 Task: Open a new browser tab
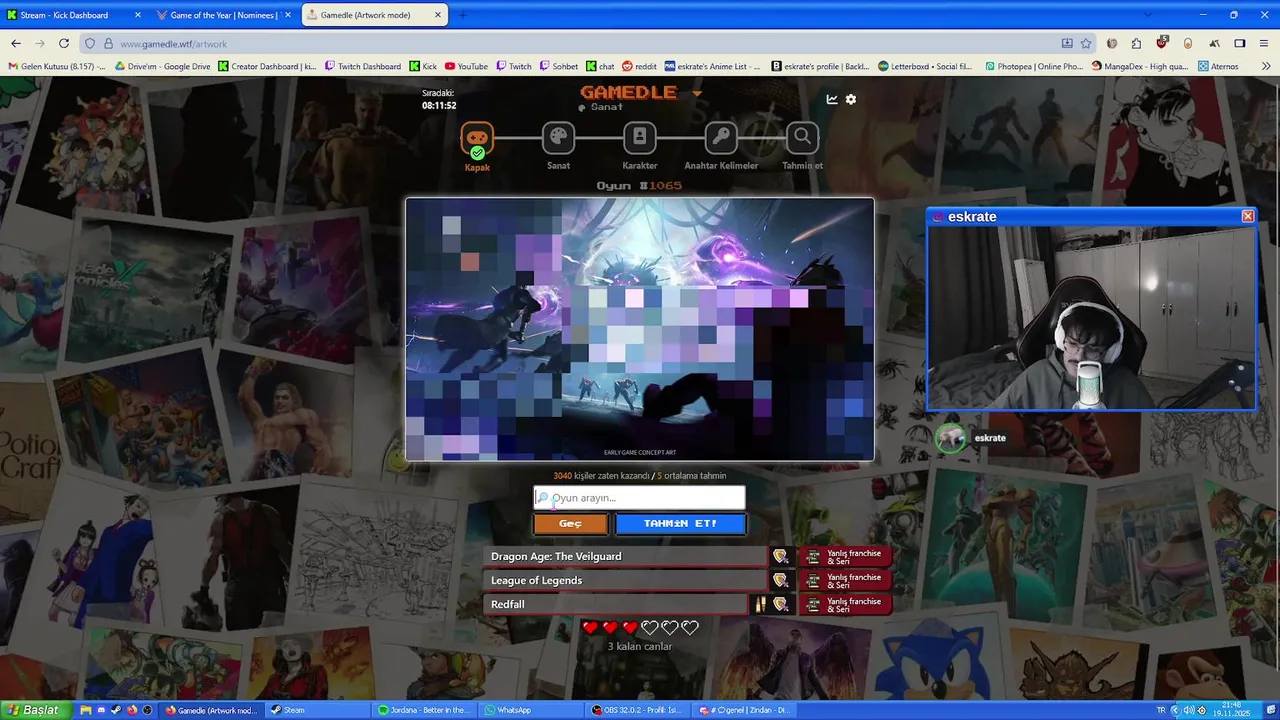[463, 15]
